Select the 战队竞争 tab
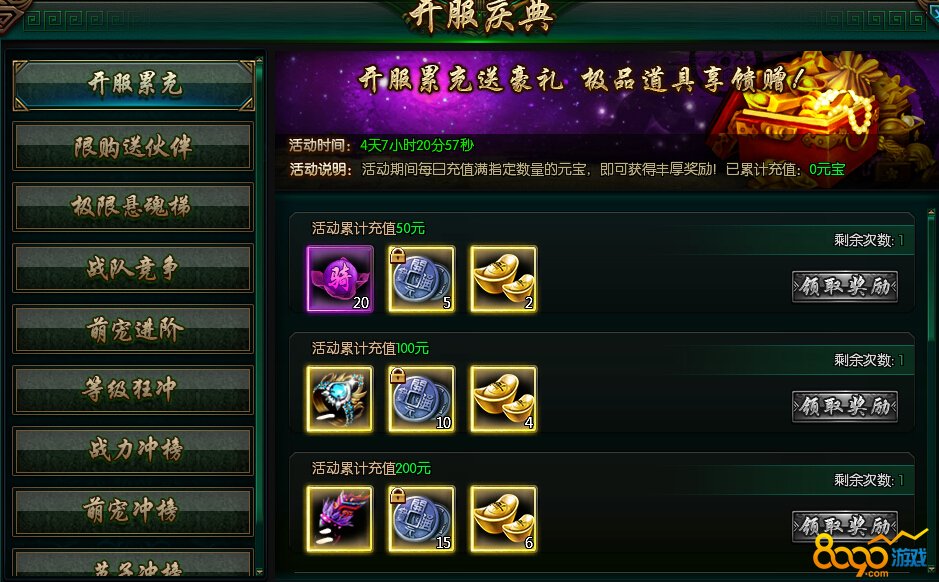939x582 pixels. click(x=133, y=268)
